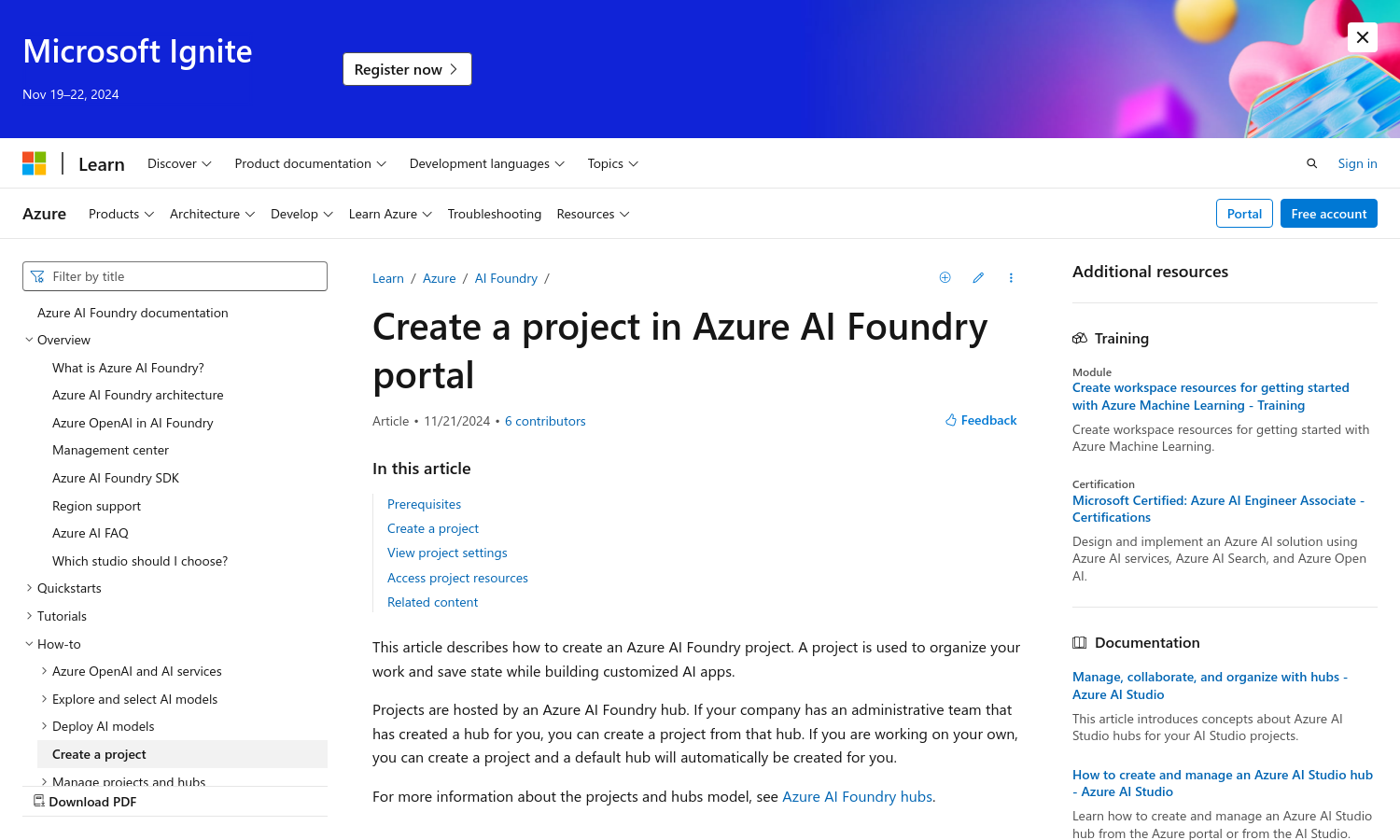
Task: Open the Troubleshooting menu item
Action: [494, 214]
